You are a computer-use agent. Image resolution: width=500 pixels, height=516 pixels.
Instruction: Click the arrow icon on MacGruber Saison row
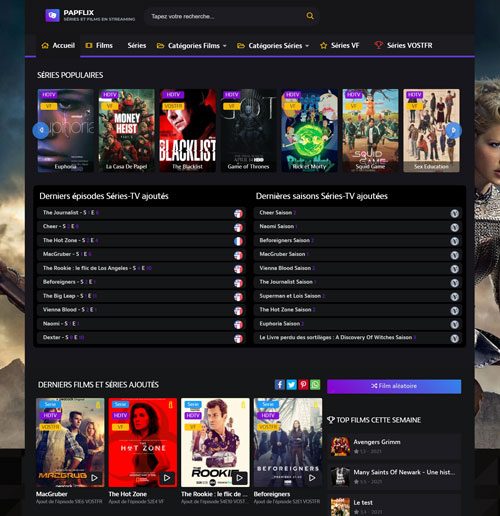pyautogui.click(x=455, y=255)
